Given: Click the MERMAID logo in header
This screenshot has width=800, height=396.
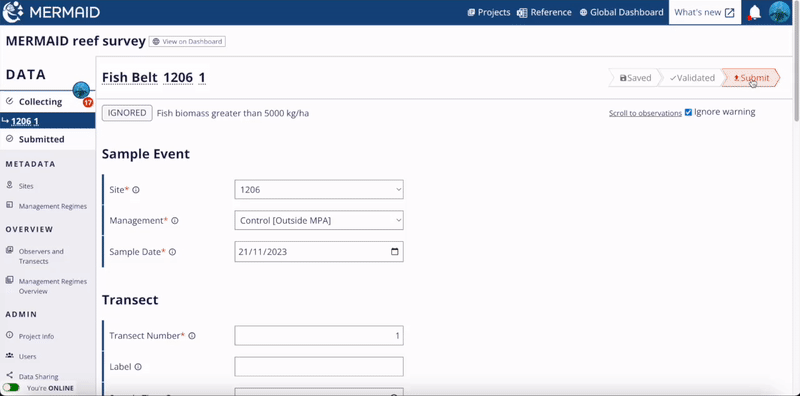Looking at the screenshot, I should (51, 12).
